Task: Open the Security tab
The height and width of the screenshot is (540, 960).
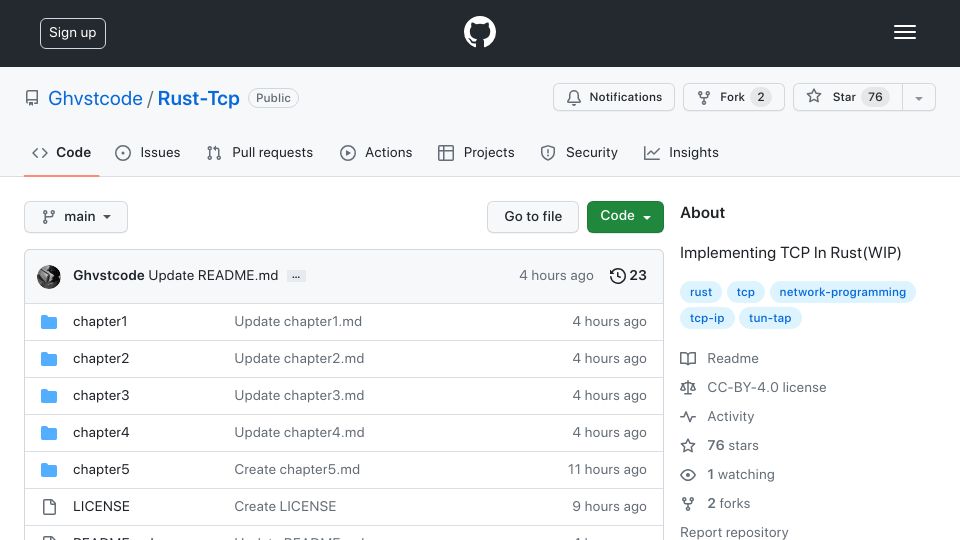Action: 579,152
